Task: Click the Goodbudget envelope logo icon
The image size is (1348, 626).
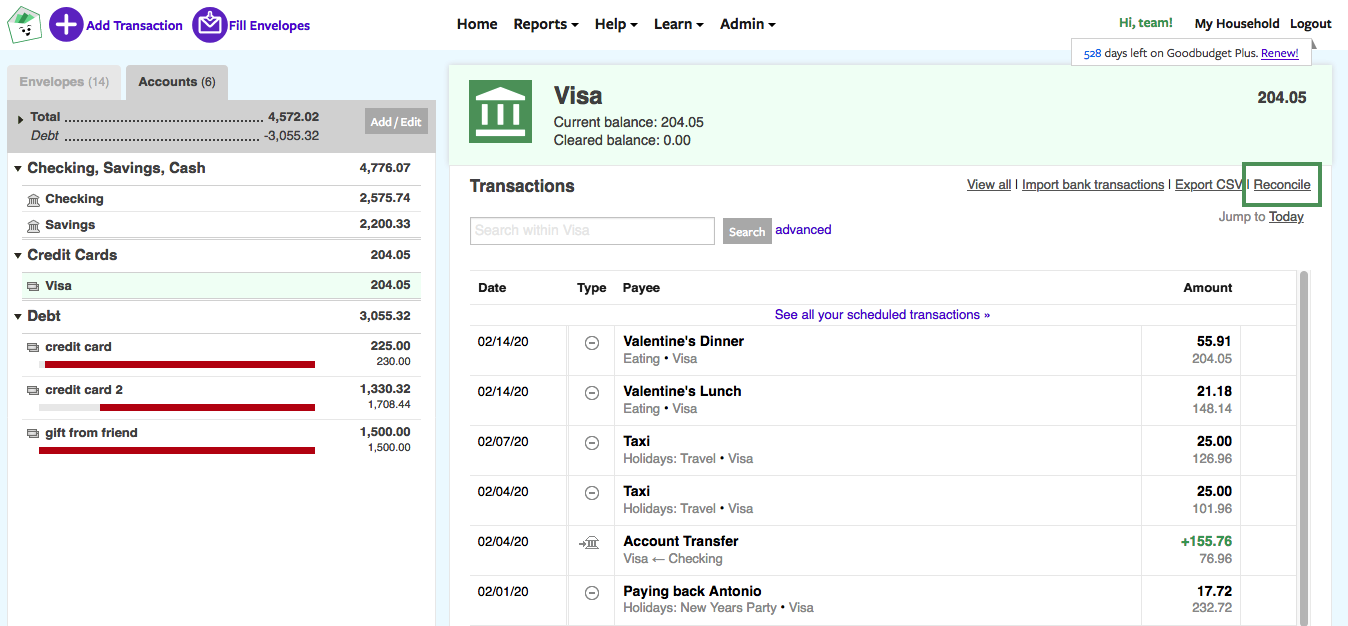Action: (24, 25)
